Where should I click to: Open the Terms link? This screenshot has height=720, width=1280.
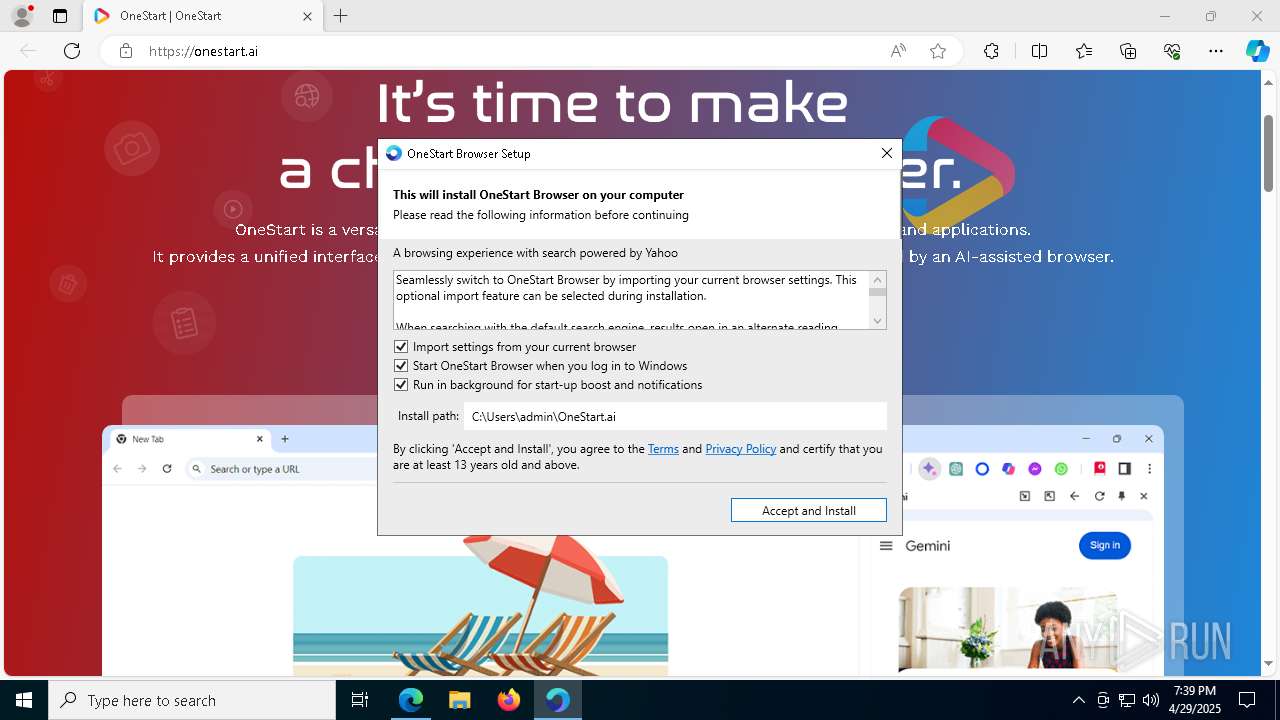(x=663, y=449)
